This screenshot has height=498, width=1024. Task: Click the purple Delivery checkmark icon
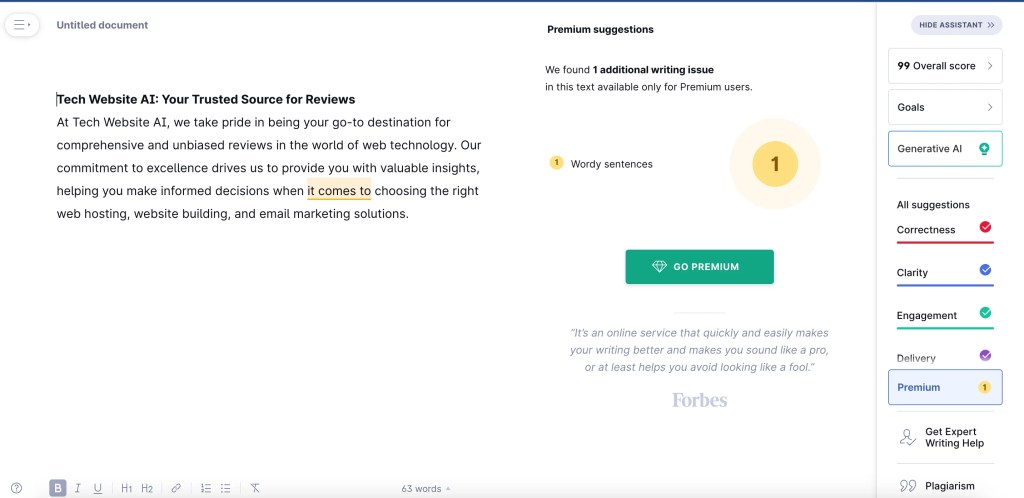[x=985, y=355]
